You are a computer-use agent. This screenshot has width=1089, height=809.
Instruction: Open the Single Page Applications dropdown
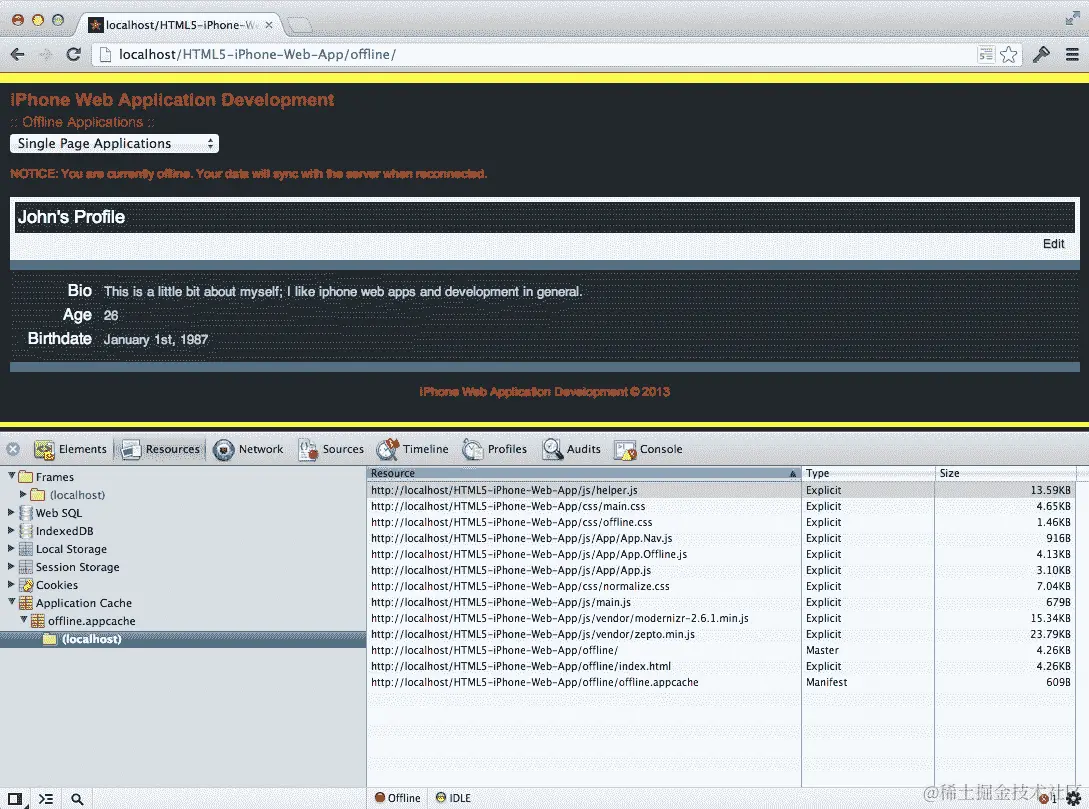click(x=115, y=144)
